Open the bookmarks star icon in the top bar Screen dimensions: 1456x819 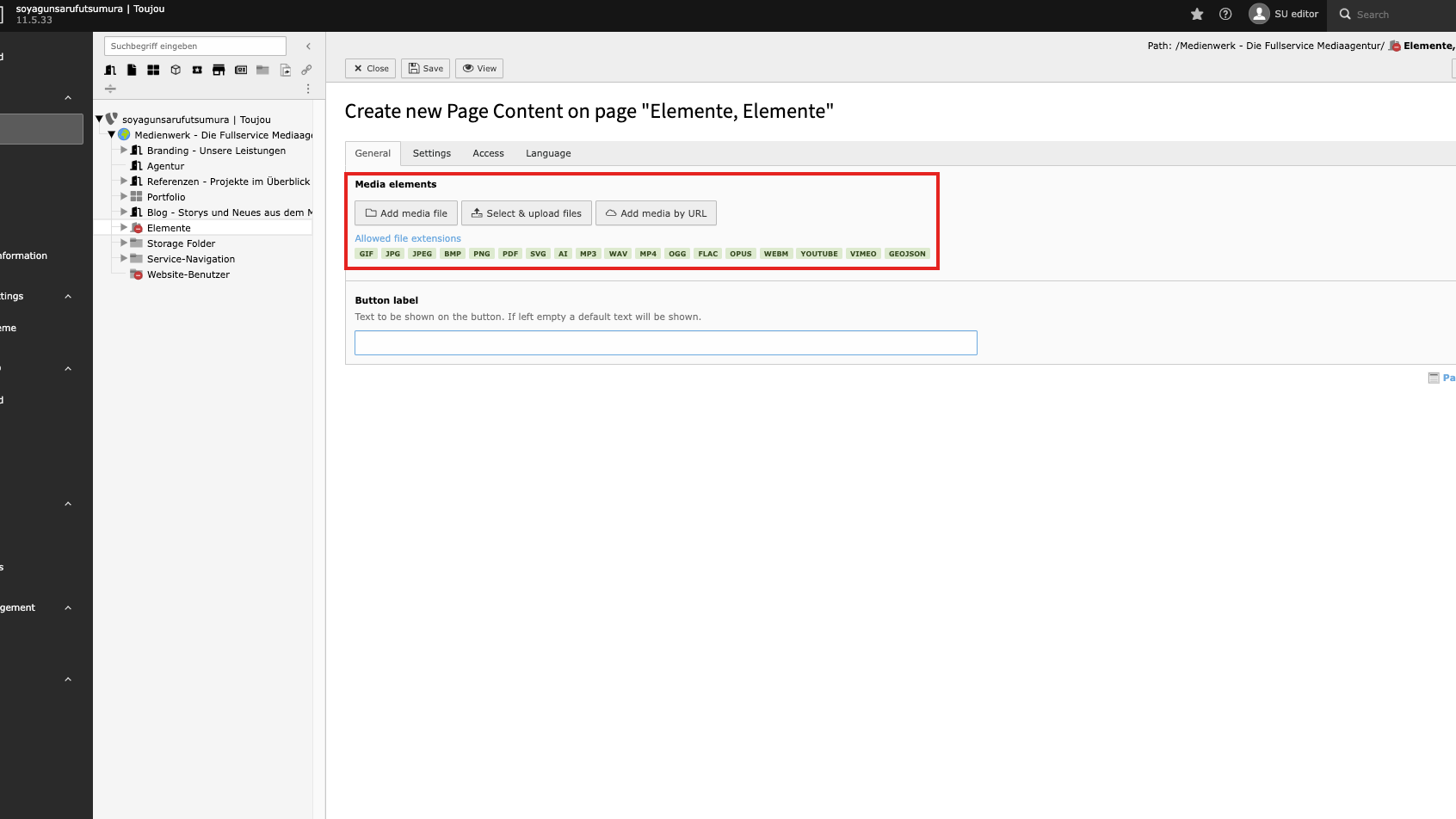pyautogui.click(x=1196, y=14)
